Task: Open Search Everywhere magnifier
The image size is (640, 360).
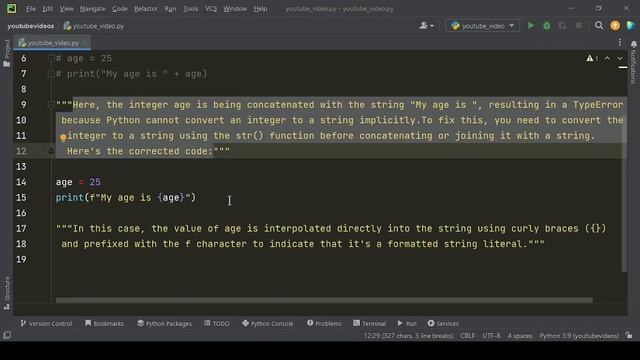Action: click(x=599, y=26)
